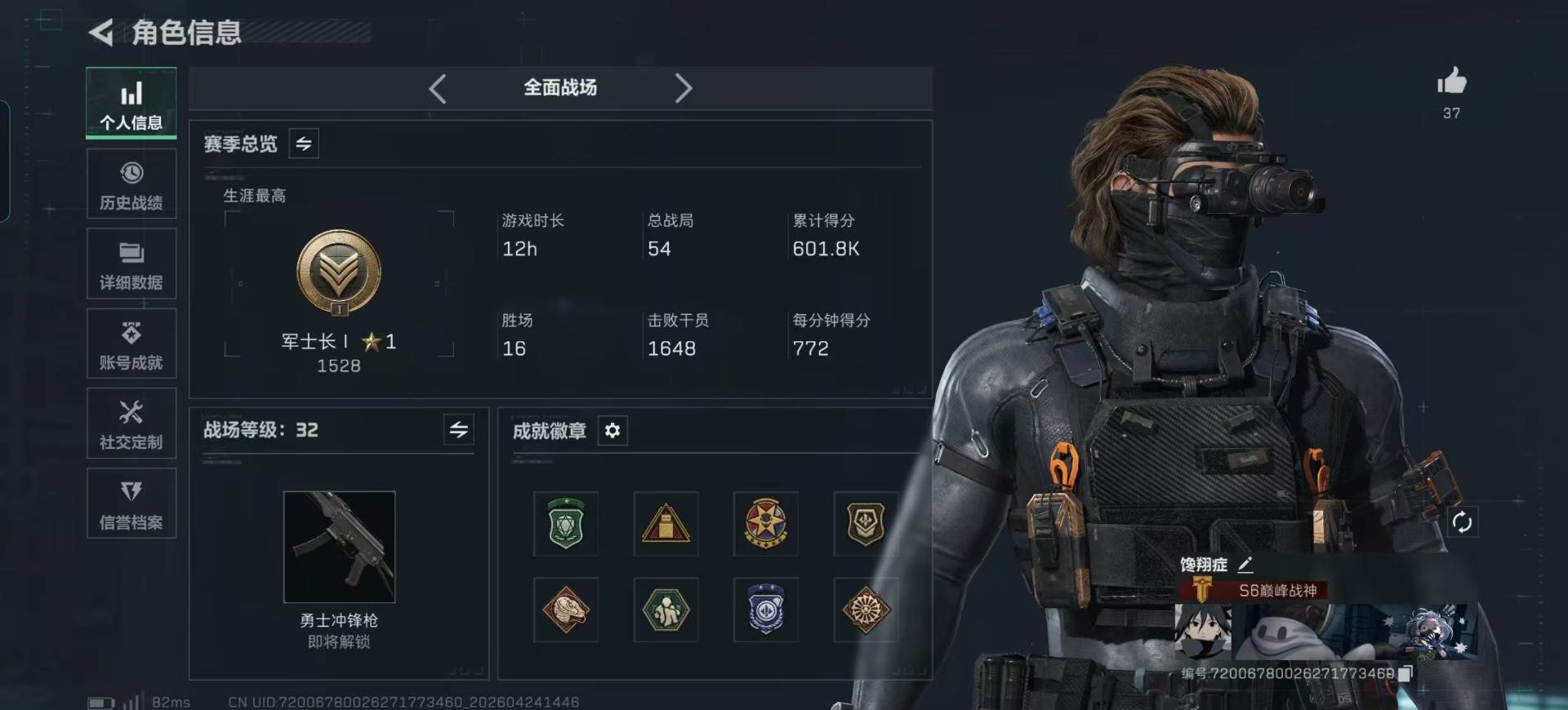Click the 勇士冲锋枪 weapon thumbnail
Image resolution: width=1568 pixels, height=710 pixels.
coord(339,547)
